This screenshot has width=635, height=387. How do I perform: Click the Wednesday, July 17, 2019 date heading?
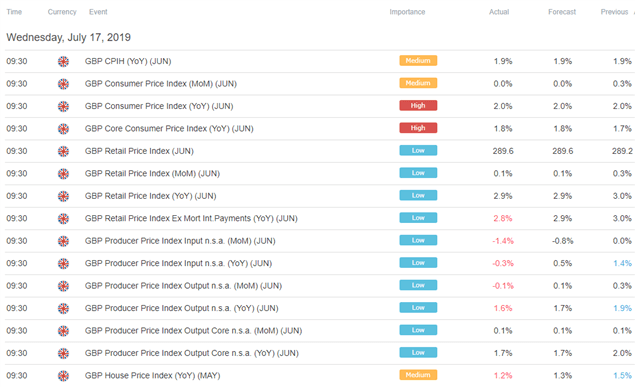[68, 37]
